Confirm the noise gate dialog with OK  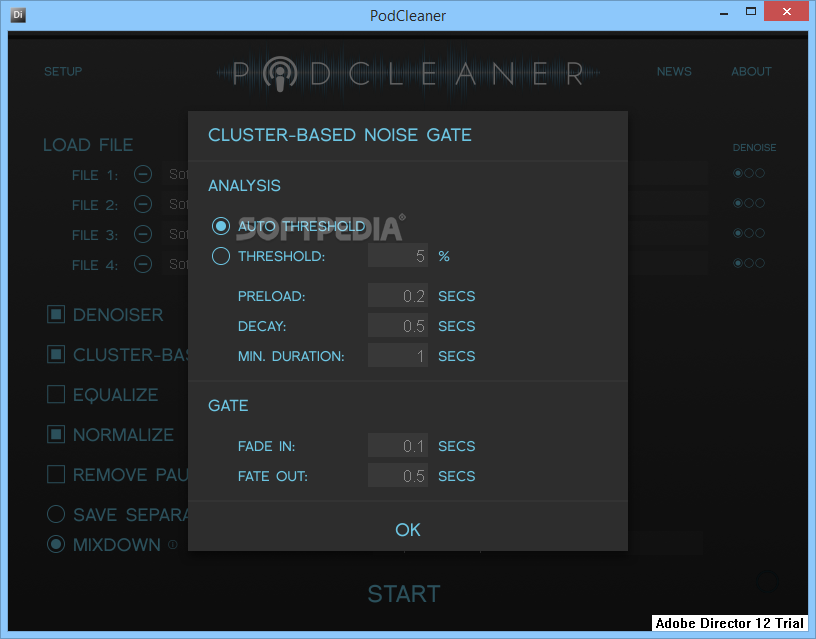click(407, 530)
